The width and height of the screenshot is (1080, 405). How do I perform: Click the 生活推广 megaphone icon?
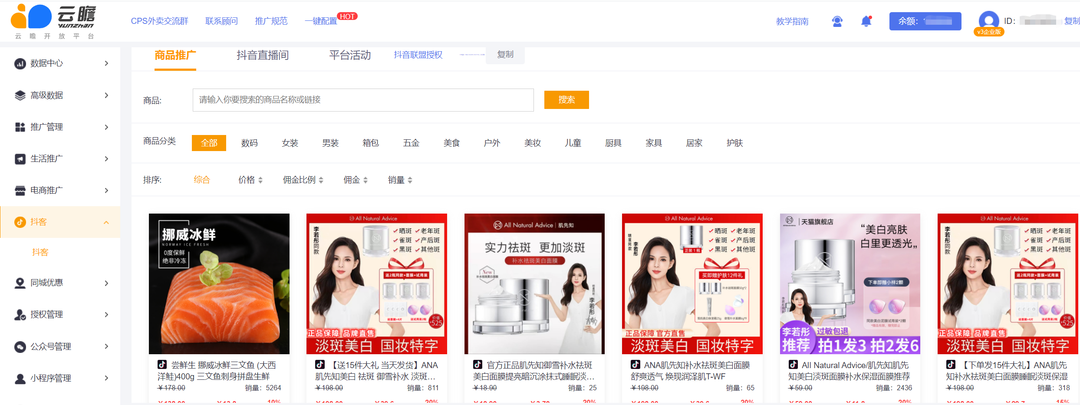pyautogui.click(x=20, y=159)
